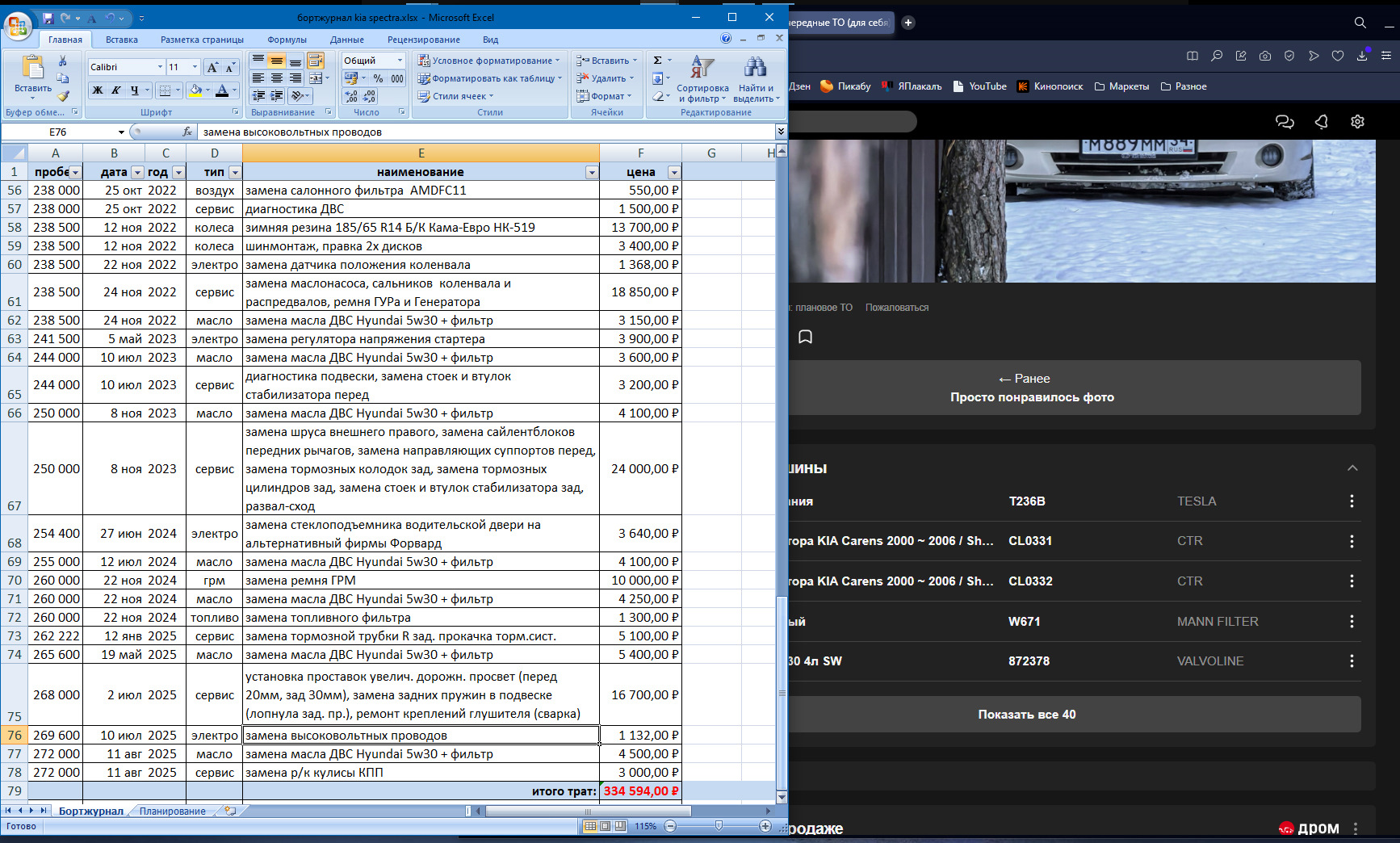Align cell text to the left
The width and height of the screenshot is (1400, 843).
tap(258, 78)
